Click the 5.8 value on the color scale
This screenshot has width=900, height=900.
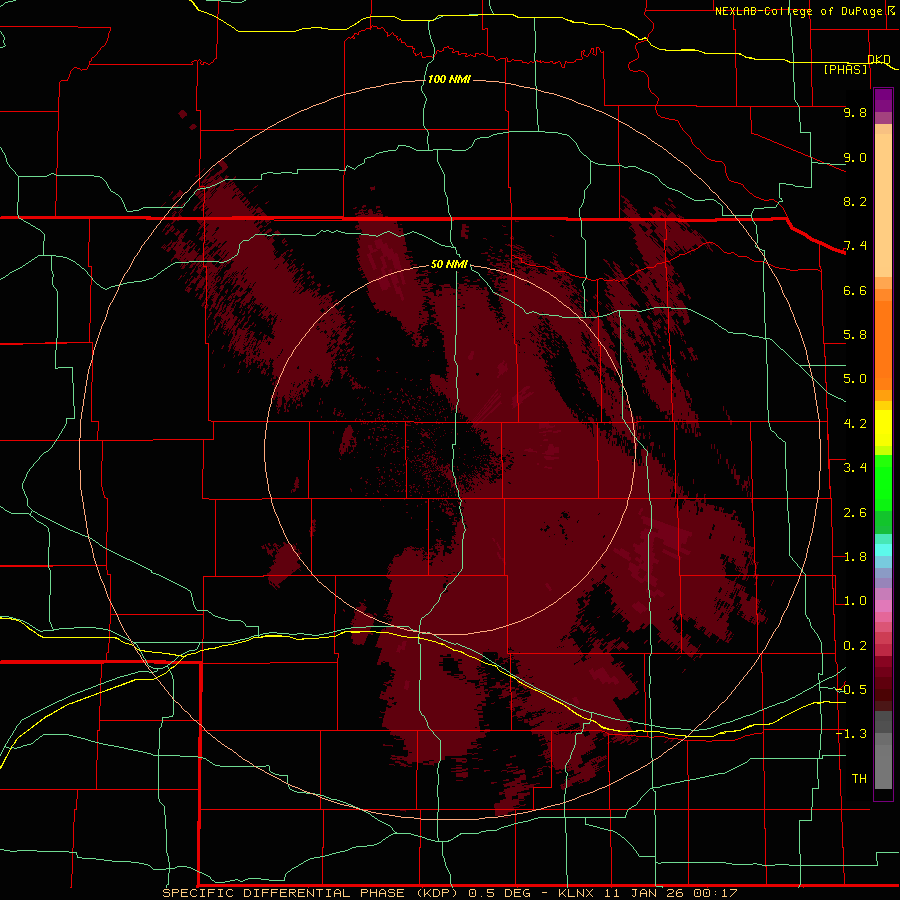[x=855, y=335]
